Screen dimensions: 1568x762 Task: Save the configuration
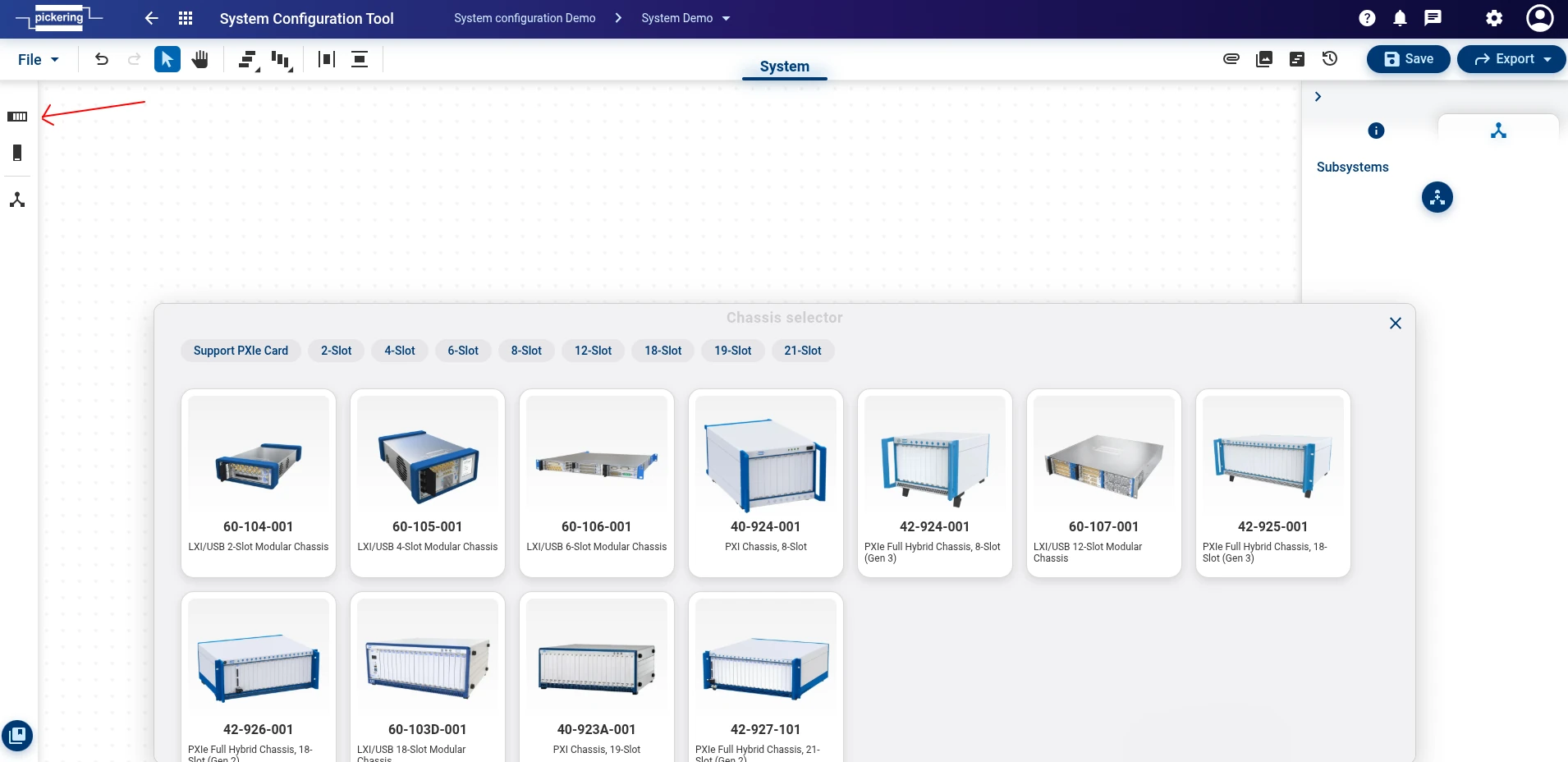coord(1408,59)
